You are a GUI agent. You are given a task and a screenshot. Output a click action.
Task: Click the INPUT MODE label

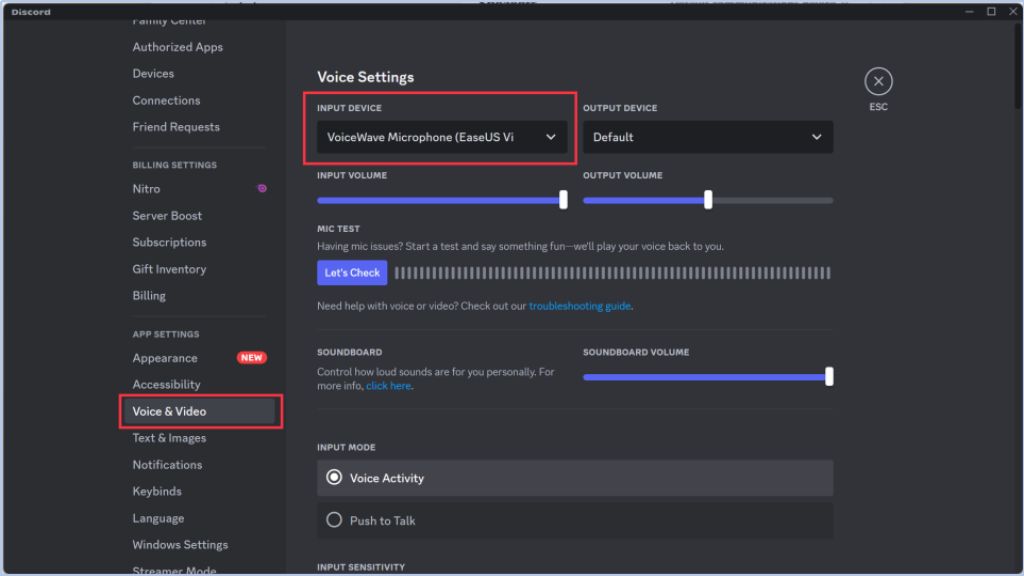[346, 447]
